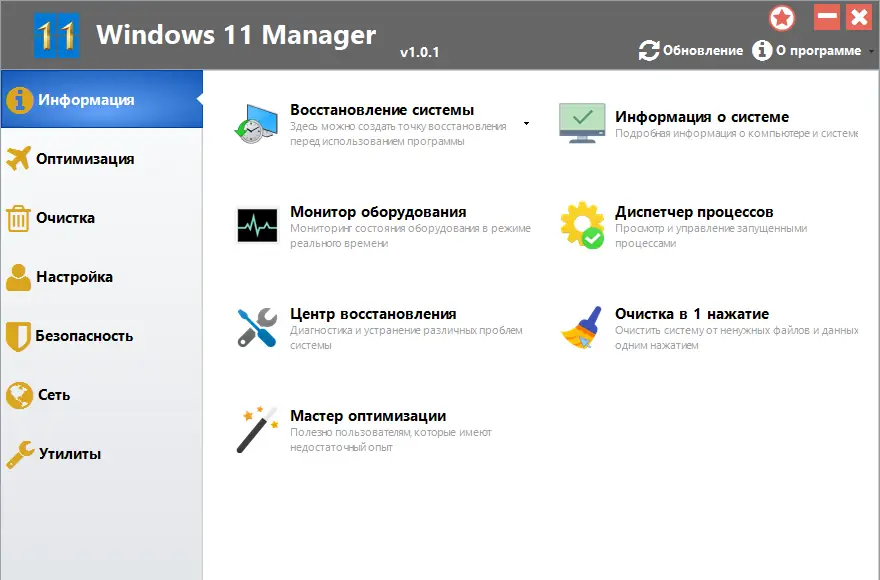This screenshot has height=580, width=880.
Task: Click the globe icon for Сеть
Action: point(19,395)
